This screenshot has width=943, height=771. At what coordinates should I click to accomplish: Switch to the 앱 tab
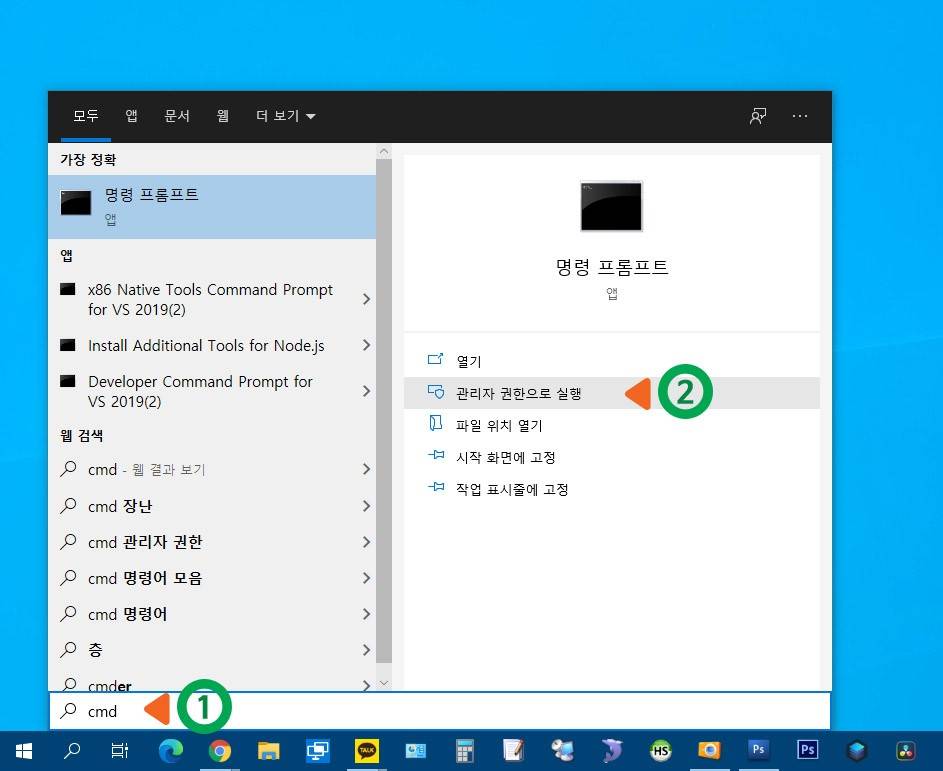(131, 115)
